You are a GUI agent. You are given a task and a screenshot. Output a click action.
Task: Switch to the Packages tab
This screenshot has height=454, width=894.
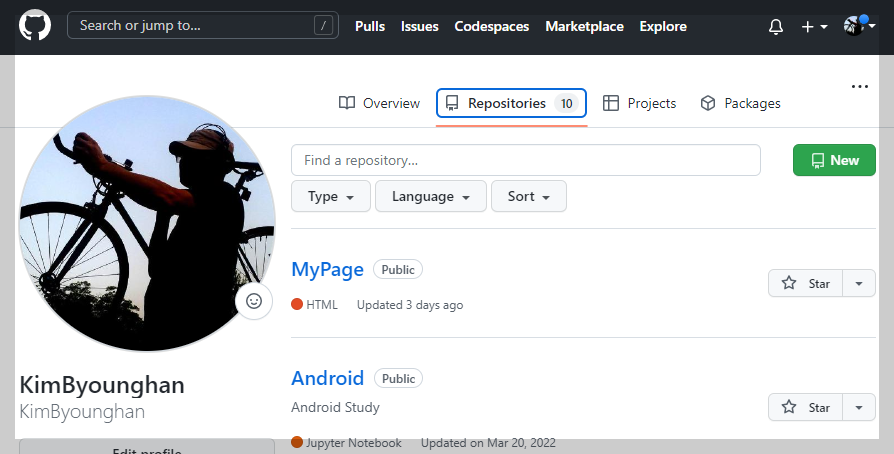click(x=740, y=103)
